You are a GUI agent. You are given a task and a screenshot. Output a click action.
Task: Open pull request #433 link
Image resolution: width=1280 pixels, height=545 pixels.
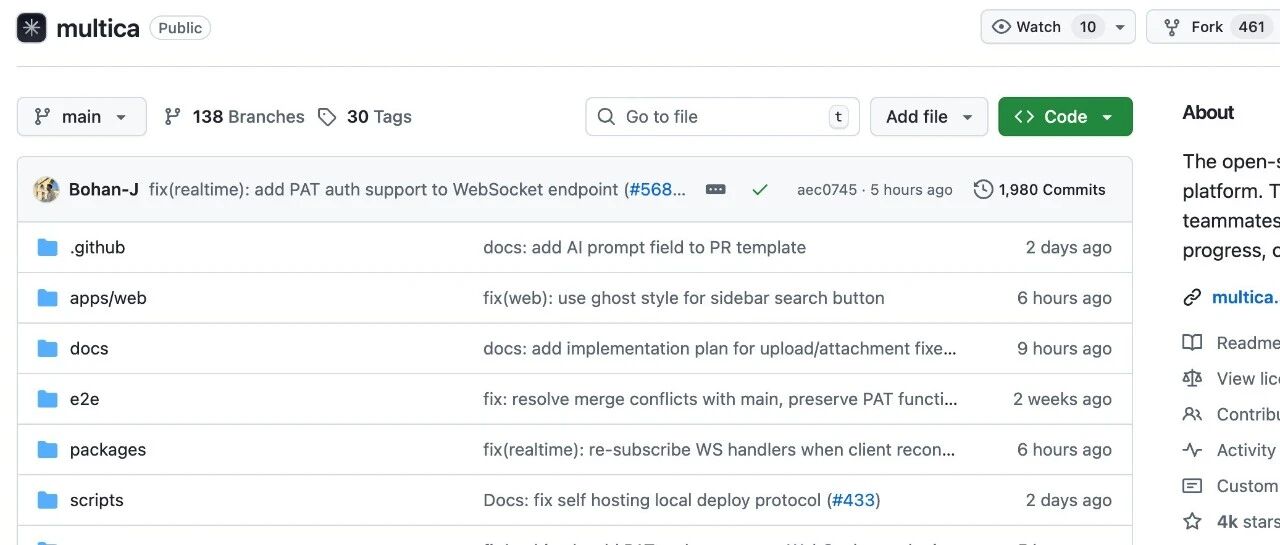[853, 500]
